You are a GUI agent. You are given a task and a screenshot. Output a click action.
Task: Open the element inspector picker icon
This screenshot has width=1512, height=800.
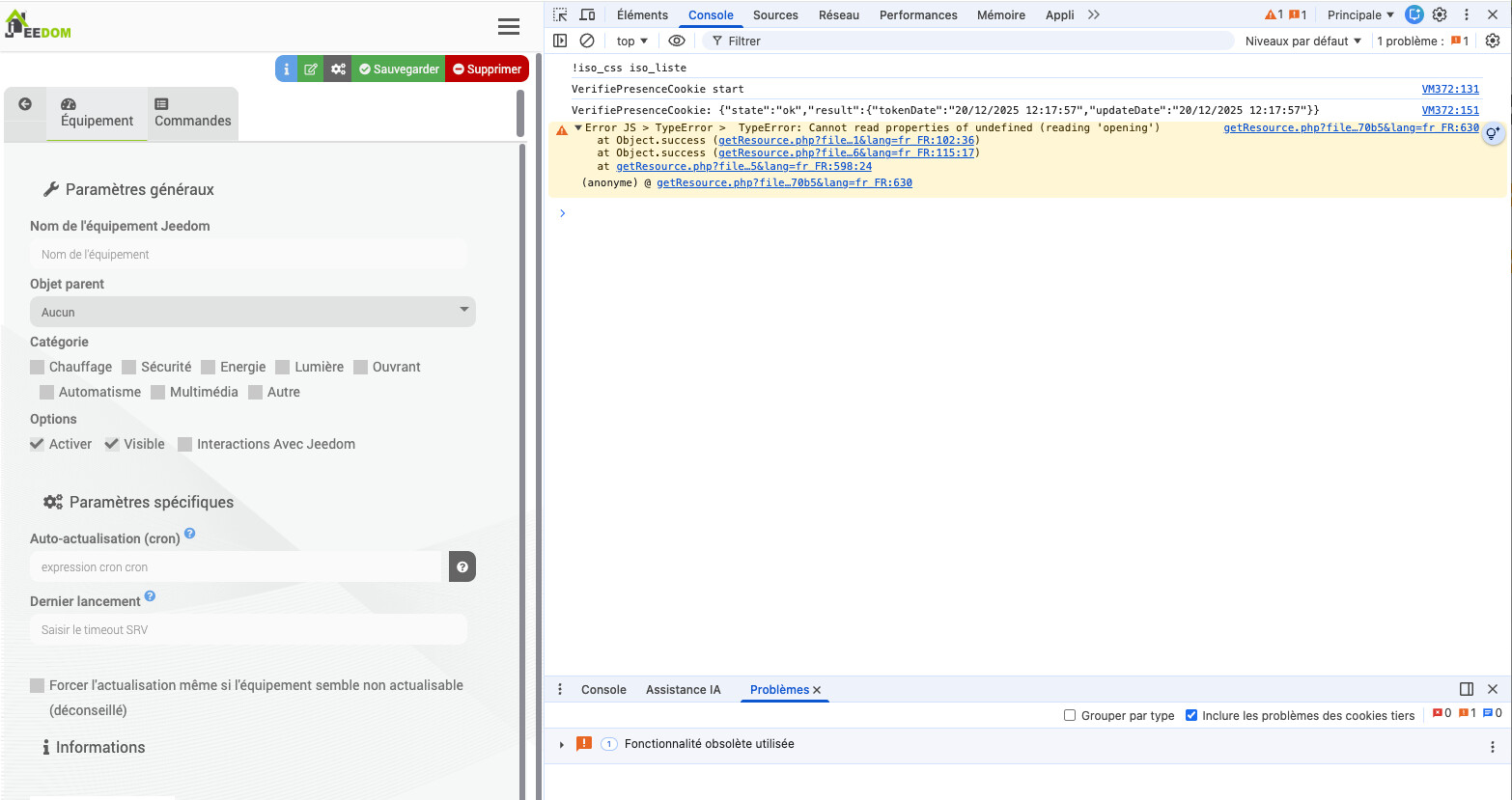[560, 14]
